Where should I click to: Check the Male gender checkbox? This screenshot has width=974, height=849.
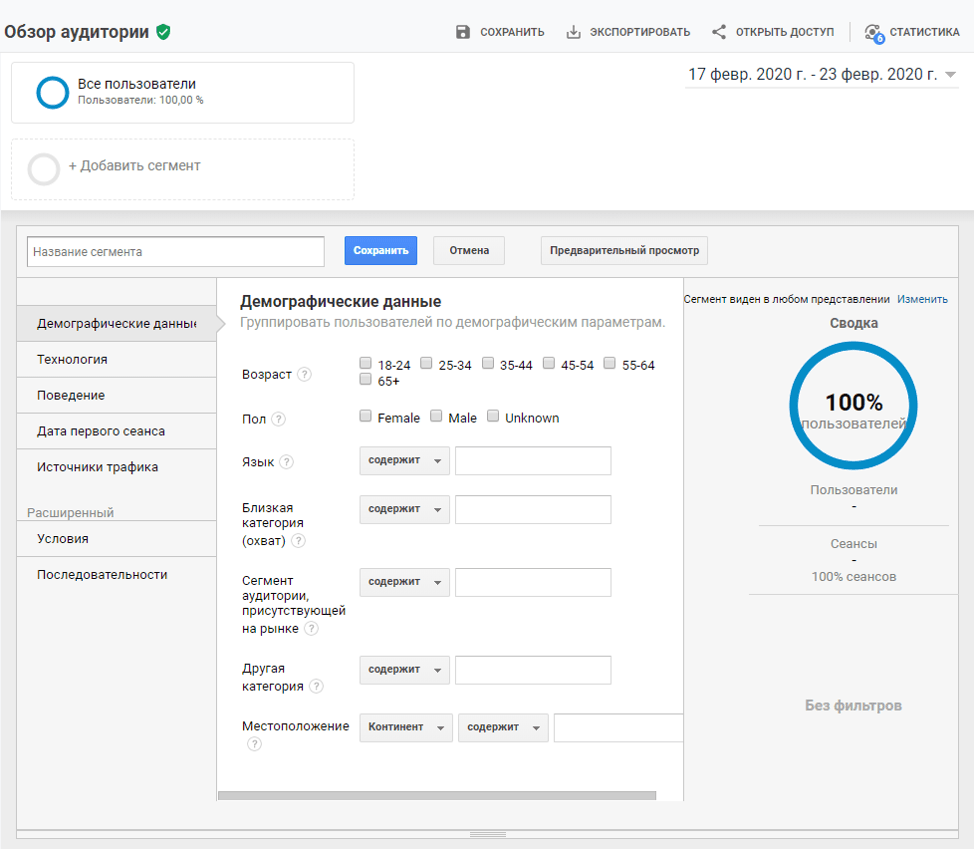[x=436, y=416]
